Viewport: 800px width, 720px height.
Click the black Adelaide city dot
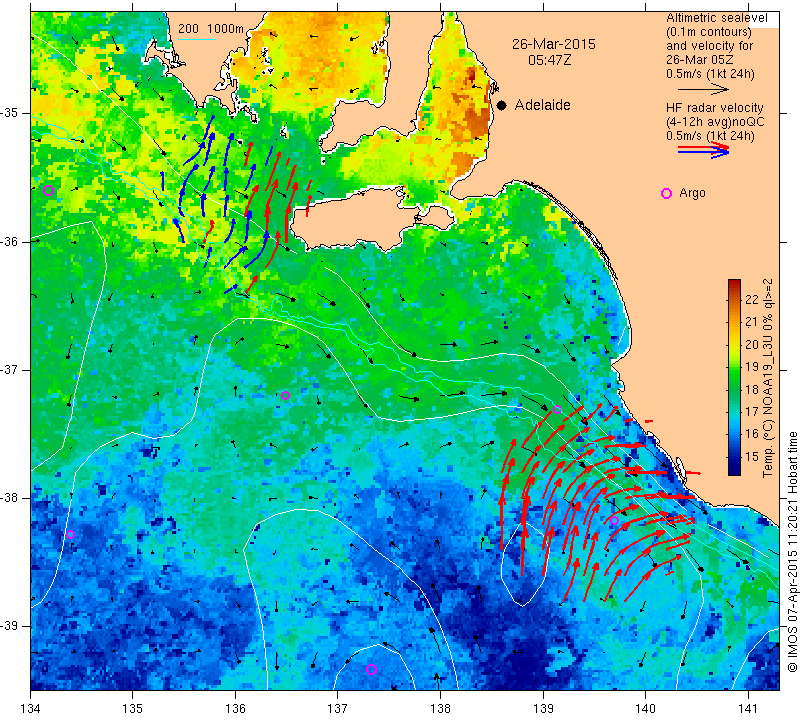click(502, 105)
